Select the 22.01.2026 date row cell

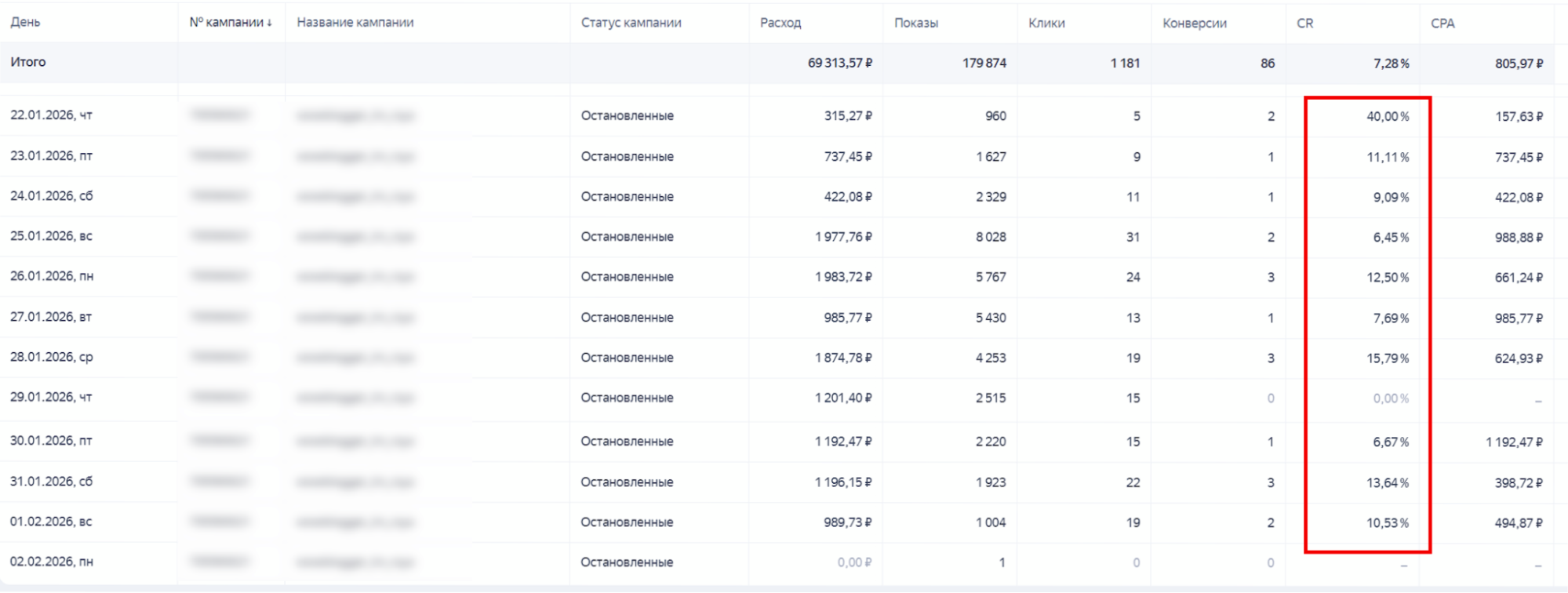pos(51,115)
